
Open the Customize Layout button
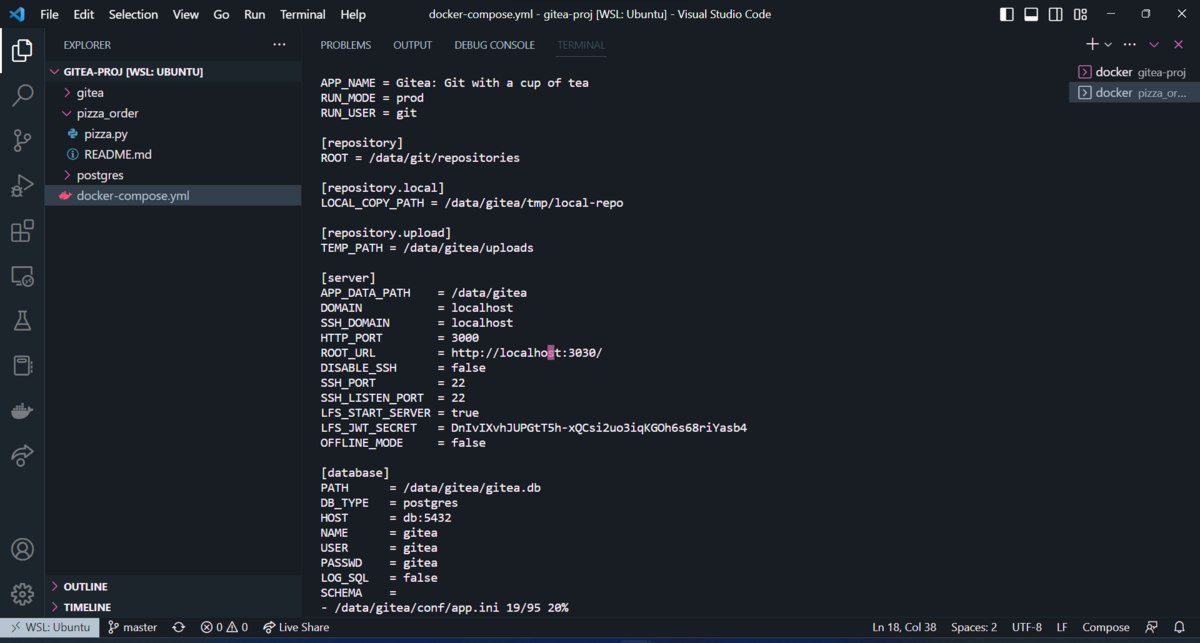pos(1080,14)
